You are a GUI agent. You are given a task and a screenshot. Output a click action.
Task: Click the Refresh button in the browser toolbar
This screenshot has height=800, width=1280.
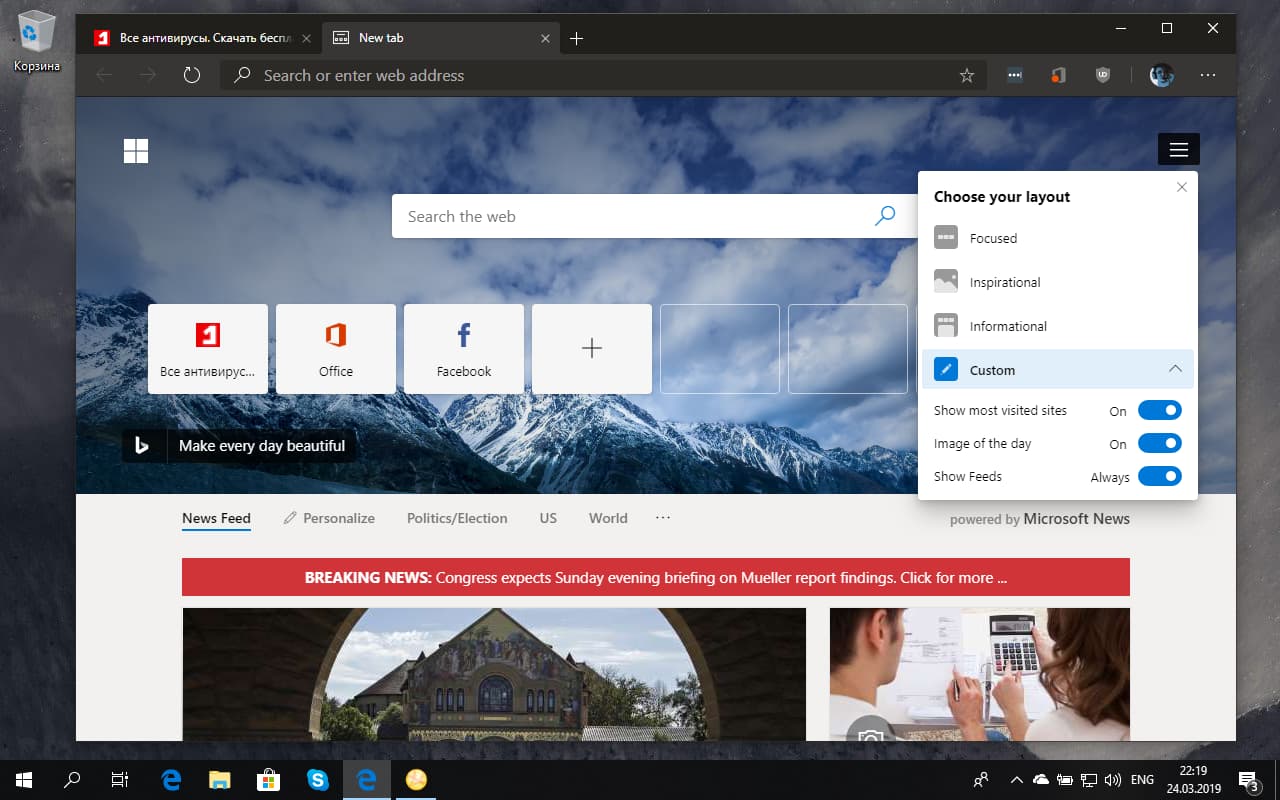(x=192, y=75)
